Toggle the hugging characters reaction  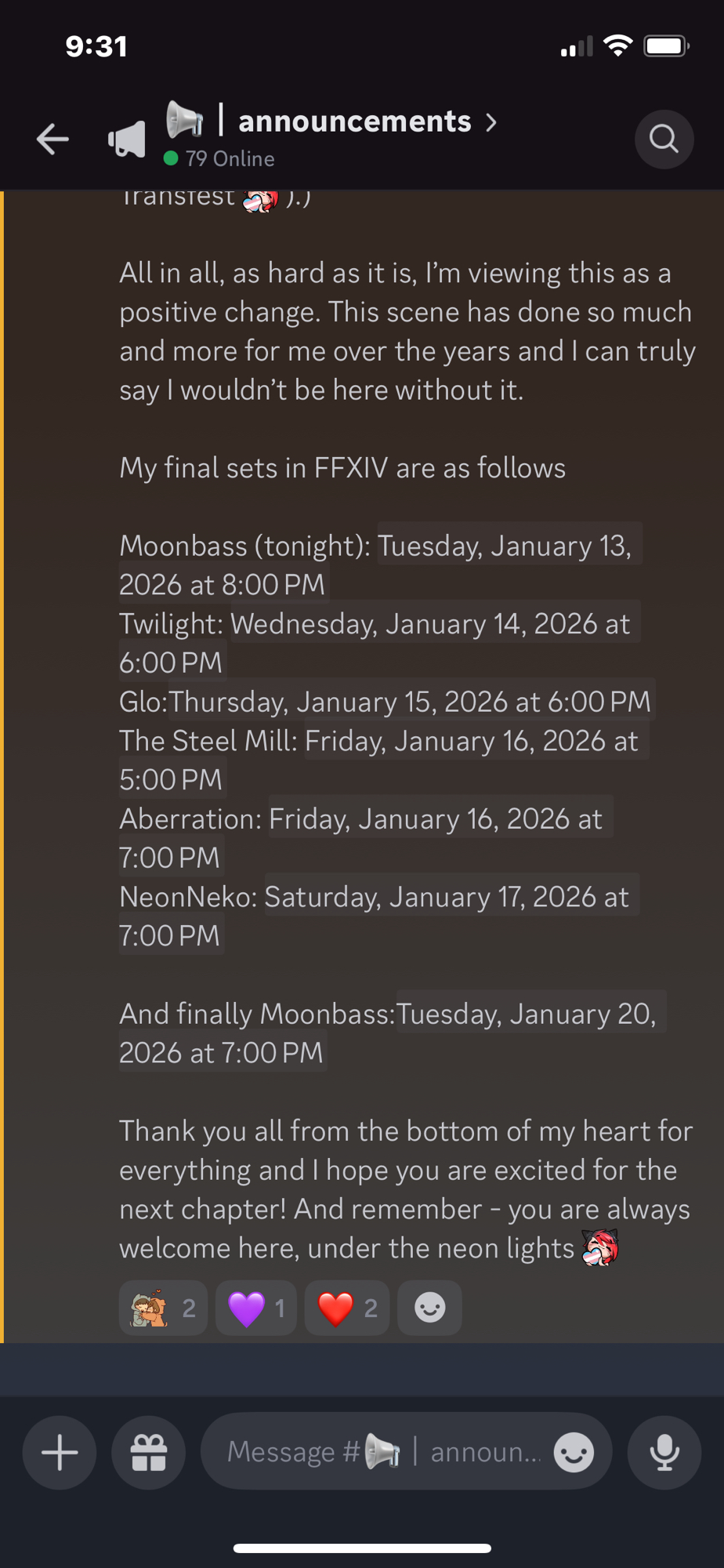coord(163,1308)
